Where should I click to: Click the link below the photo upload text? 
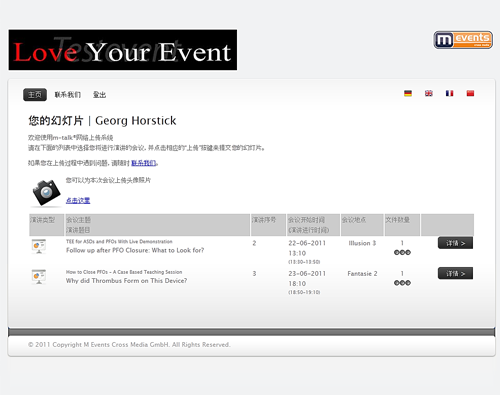coord(78,200)
